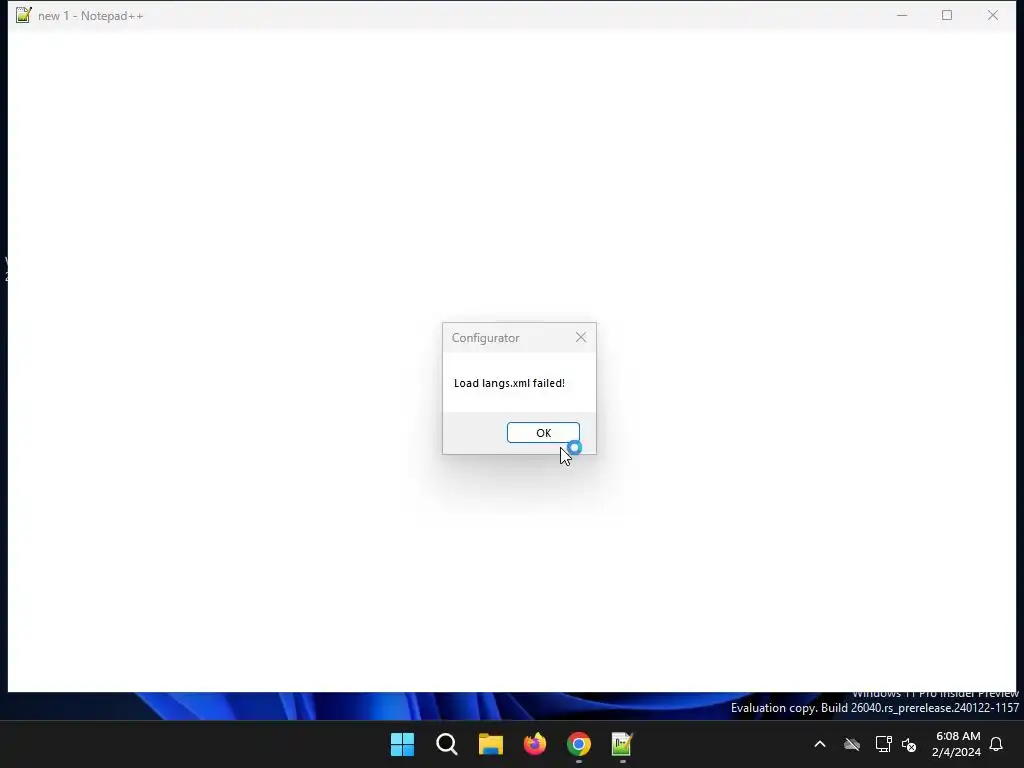Open notifications bell icon
The image size is (1024, 768).
pyautogui.click(x=996, y=744)
